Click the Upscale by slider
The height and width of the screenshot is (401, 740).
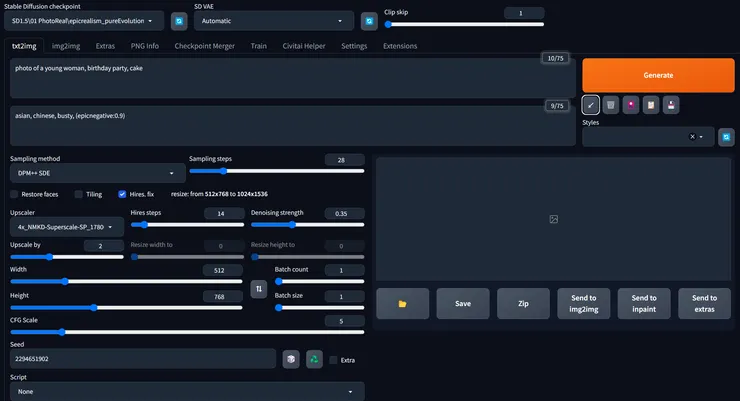(67, 257)
